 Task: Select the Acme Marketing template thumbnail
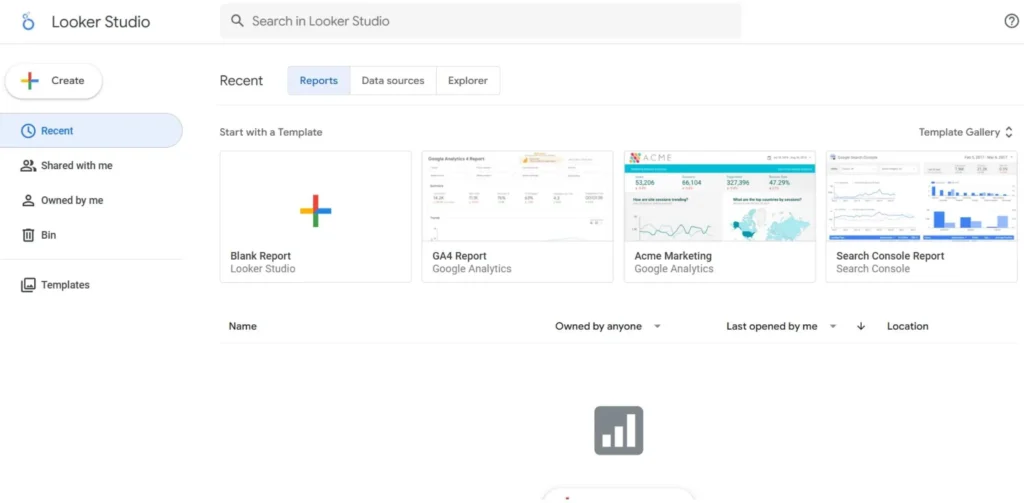[719, 197]
